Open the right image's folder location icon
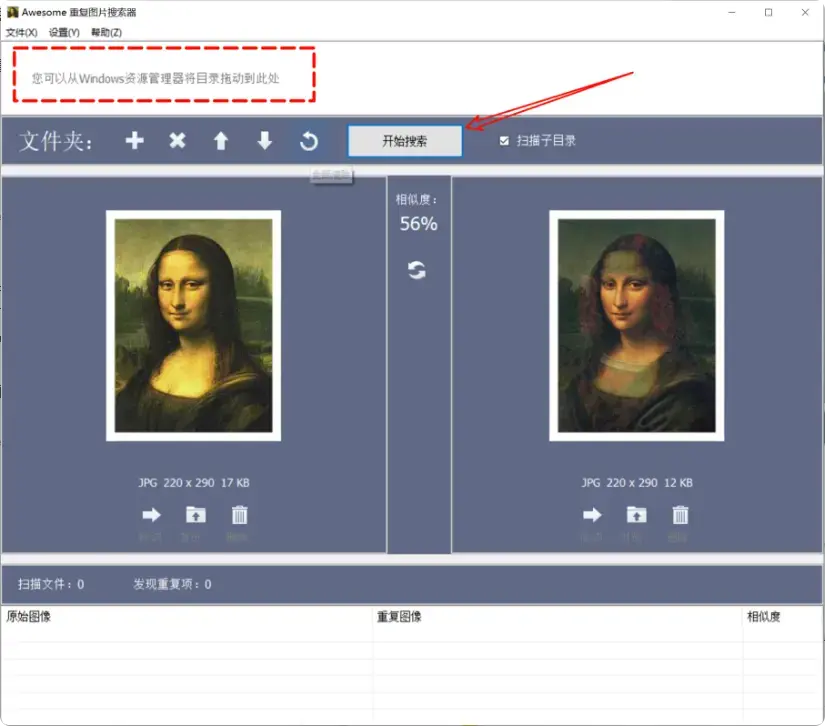Screen dimensions: 825x726 (x=637, y=514)
